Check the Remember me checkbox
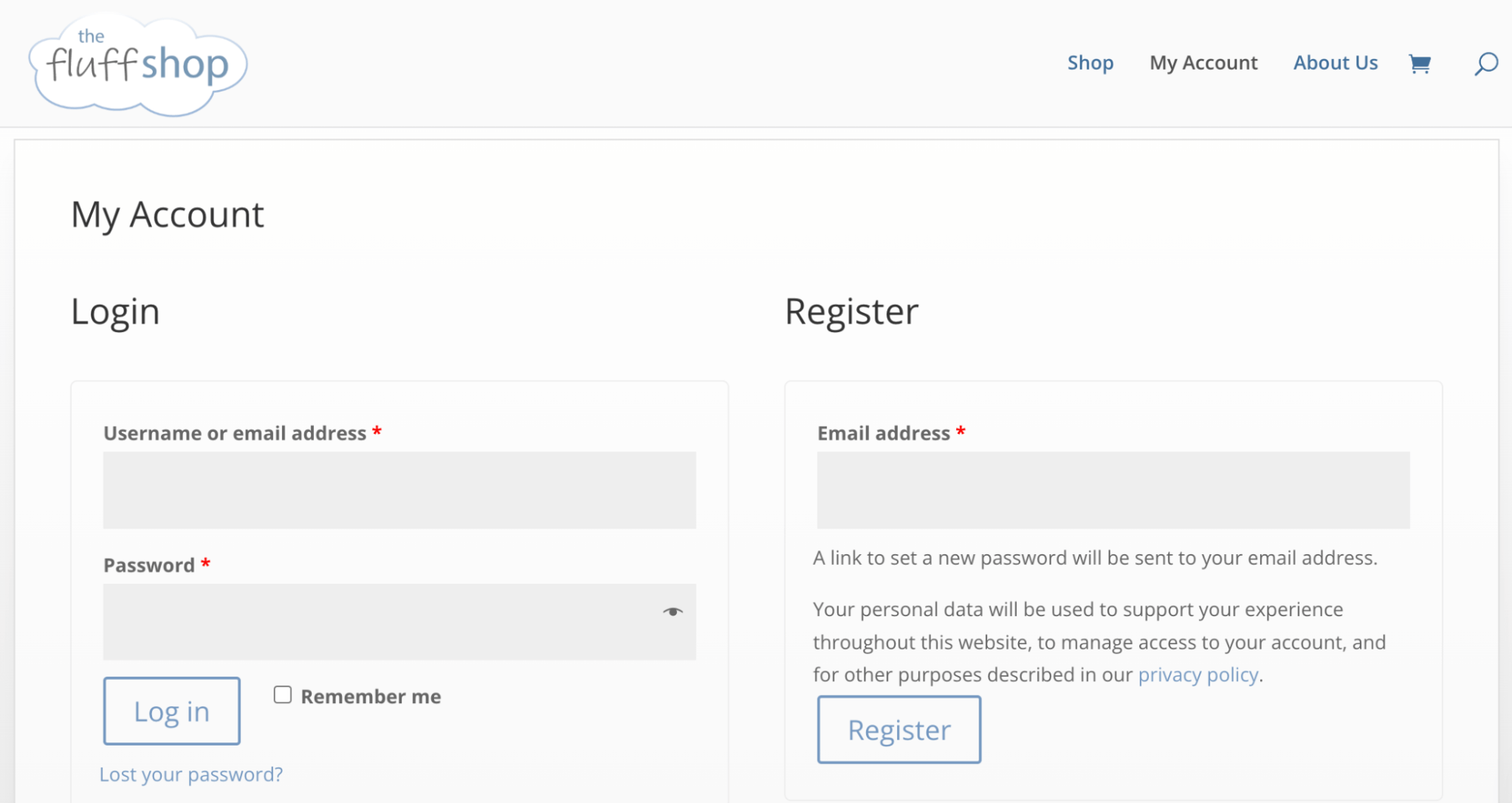1512x803 pixels. (x=282, y=695)
